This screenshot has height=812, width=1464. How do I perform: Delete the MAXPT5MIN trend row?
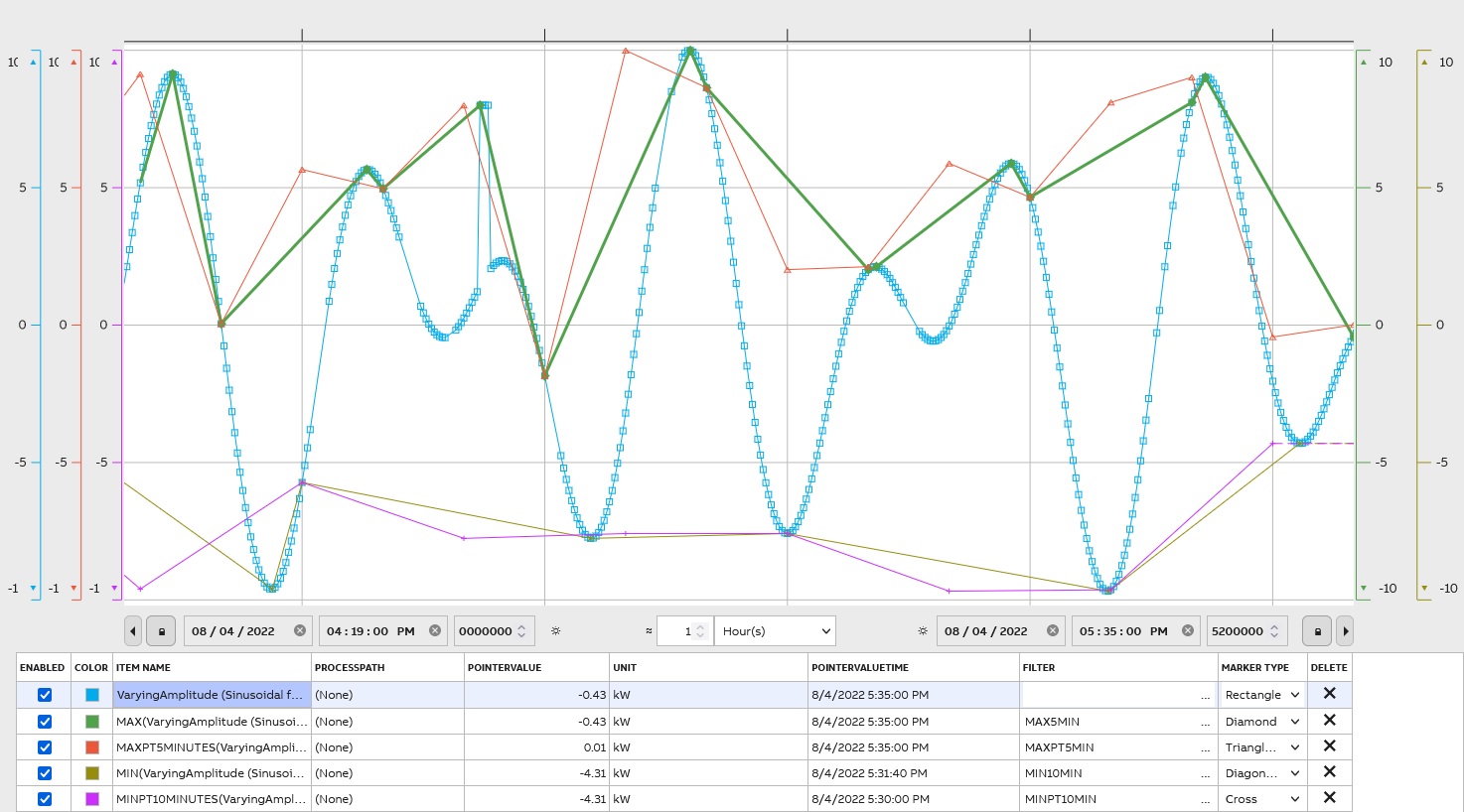click(x=1329, y=746)
